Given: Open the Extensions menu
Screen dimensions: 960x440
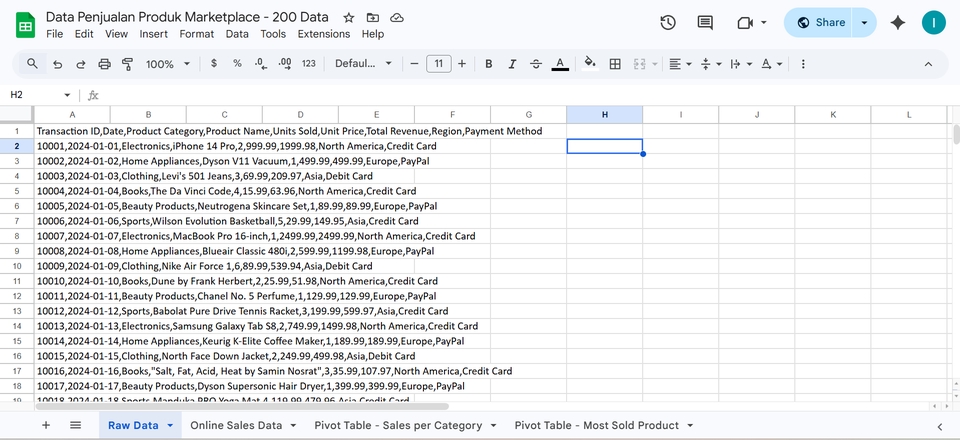Looking at the screenshot, I should tap(324, 34).
